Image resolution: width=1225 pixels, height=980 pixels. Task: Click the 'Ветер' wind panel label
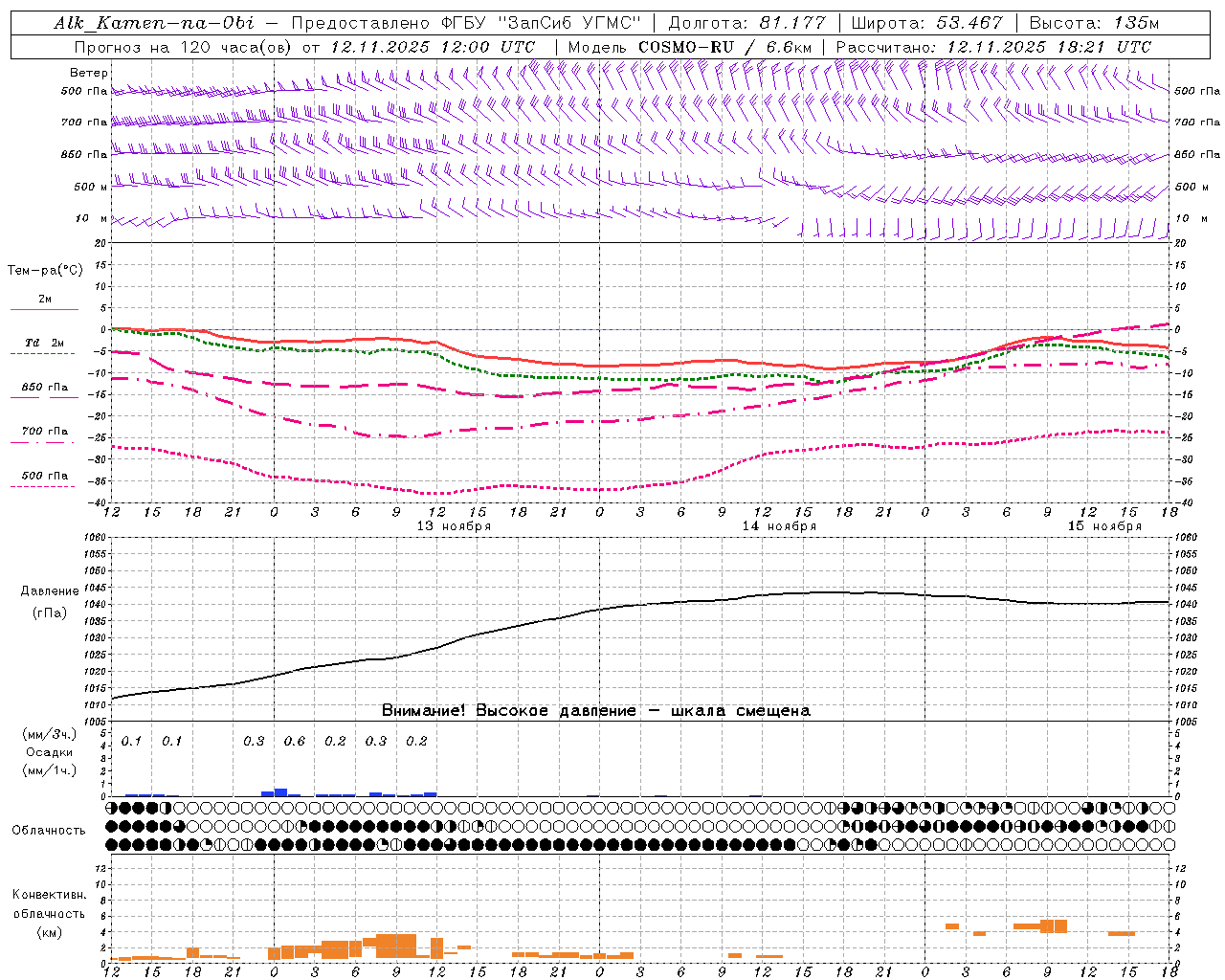point(89,73)
